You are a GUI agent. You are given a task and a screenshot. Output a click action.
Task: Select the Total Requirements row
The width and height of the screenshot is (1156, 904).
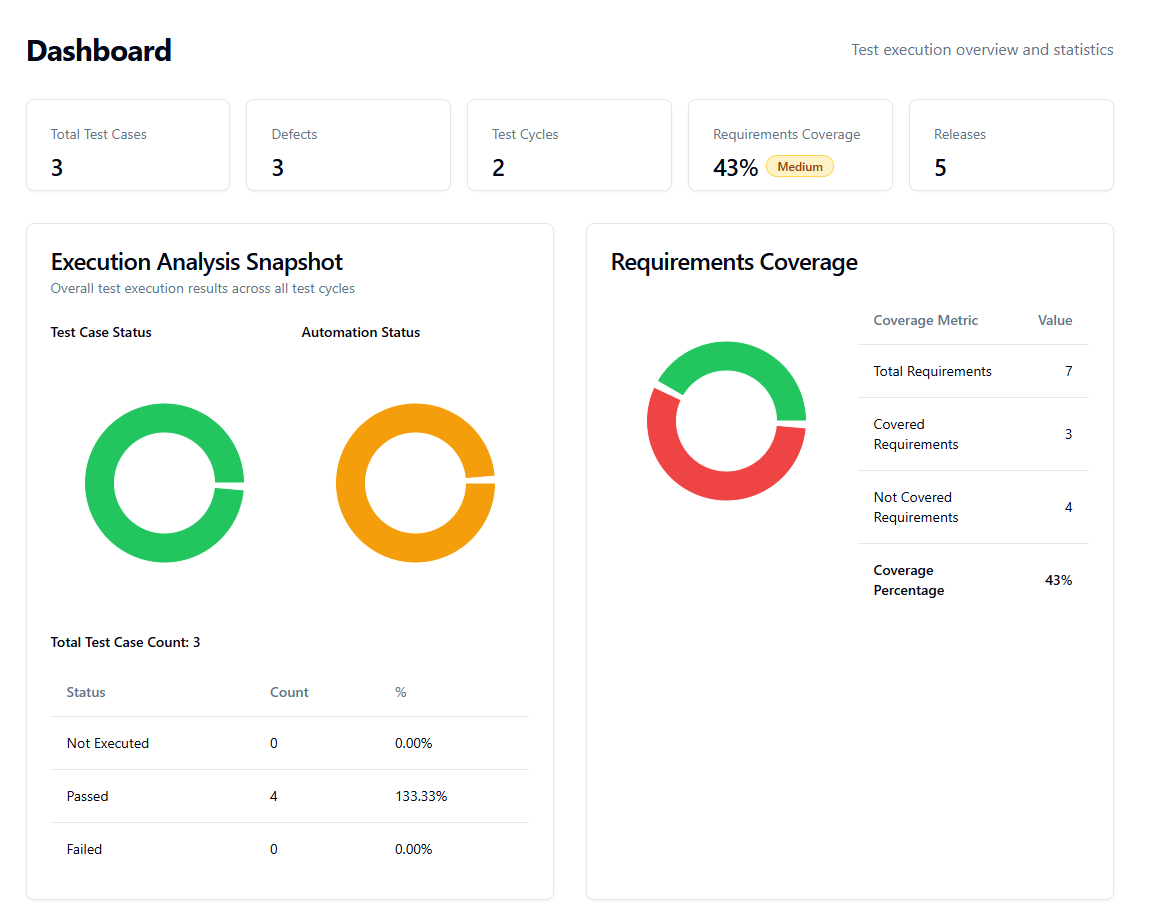tap(972, 371)
